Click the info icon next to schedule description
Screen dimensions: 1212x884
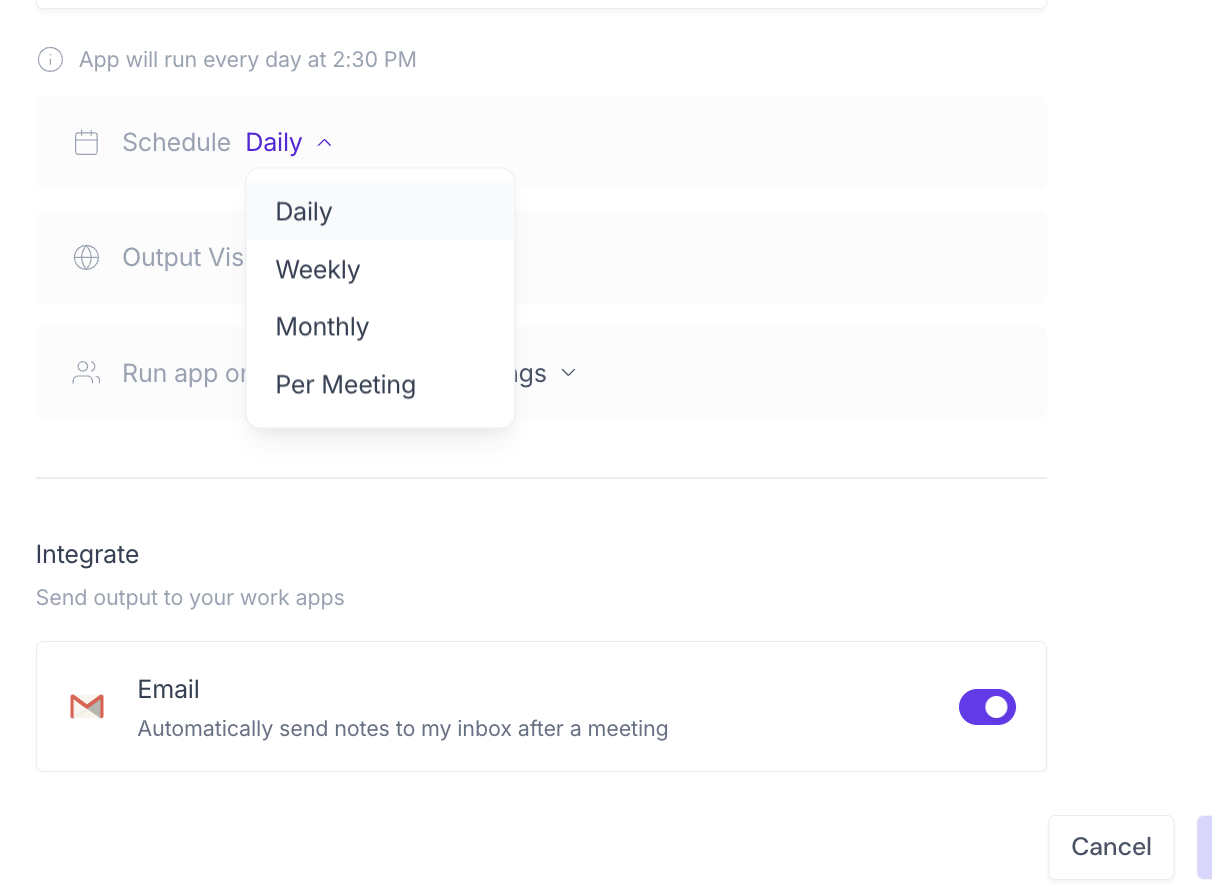(x=50, y=59)
